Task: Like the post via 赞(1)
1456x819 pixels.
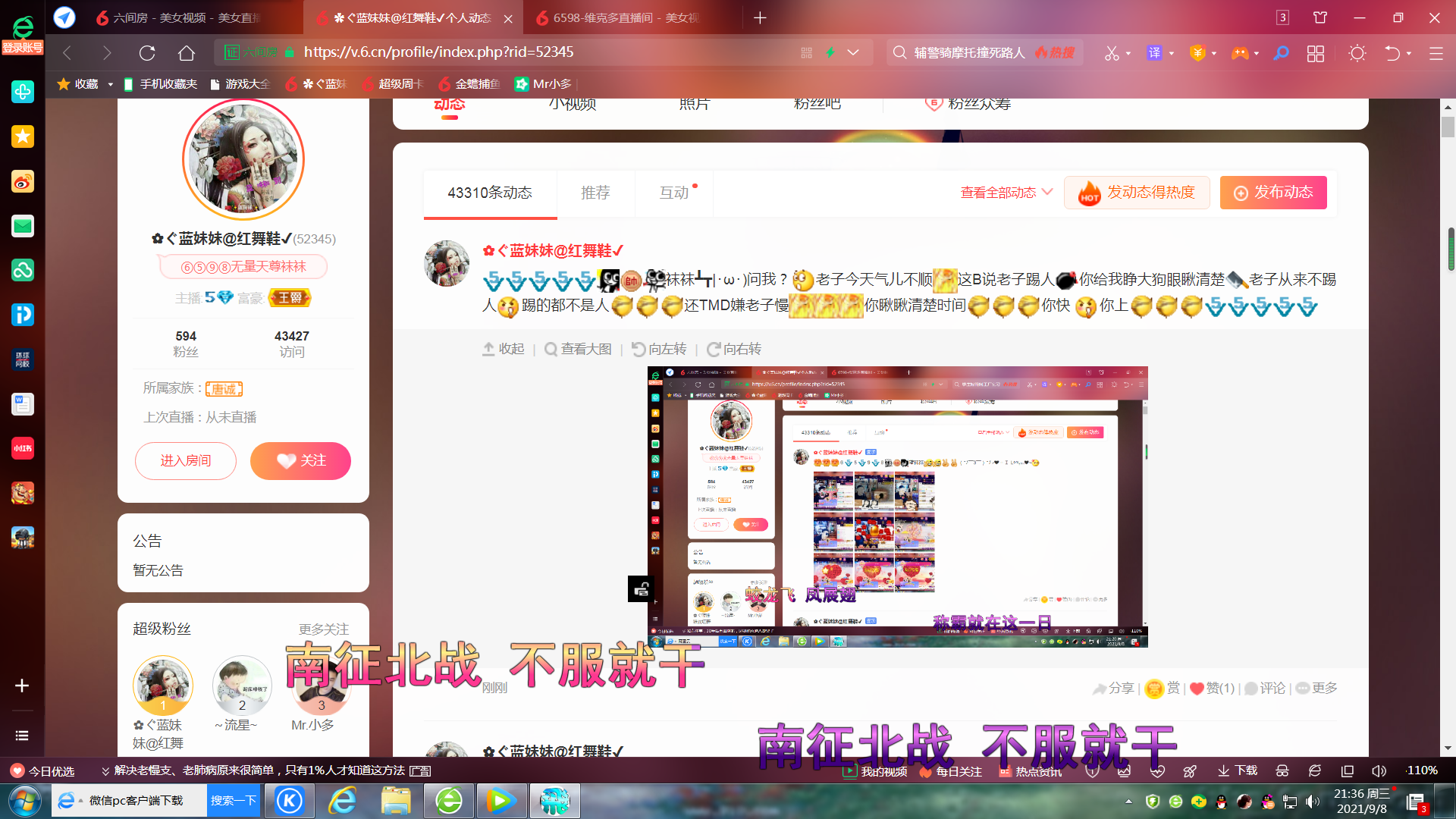Action: click(1213, 688)
